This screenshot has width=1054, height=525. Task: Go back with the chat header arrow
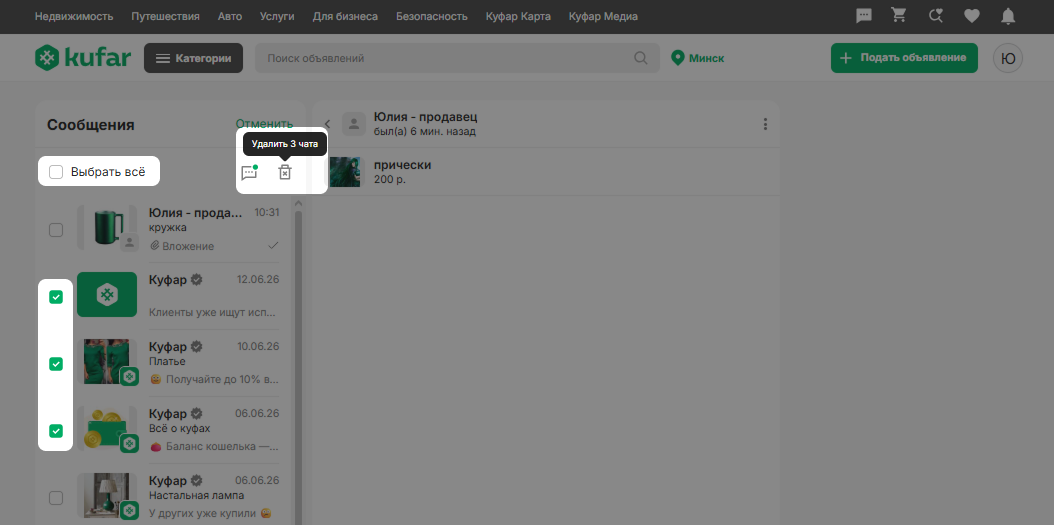pyautogui.click(x=328, y=124)
